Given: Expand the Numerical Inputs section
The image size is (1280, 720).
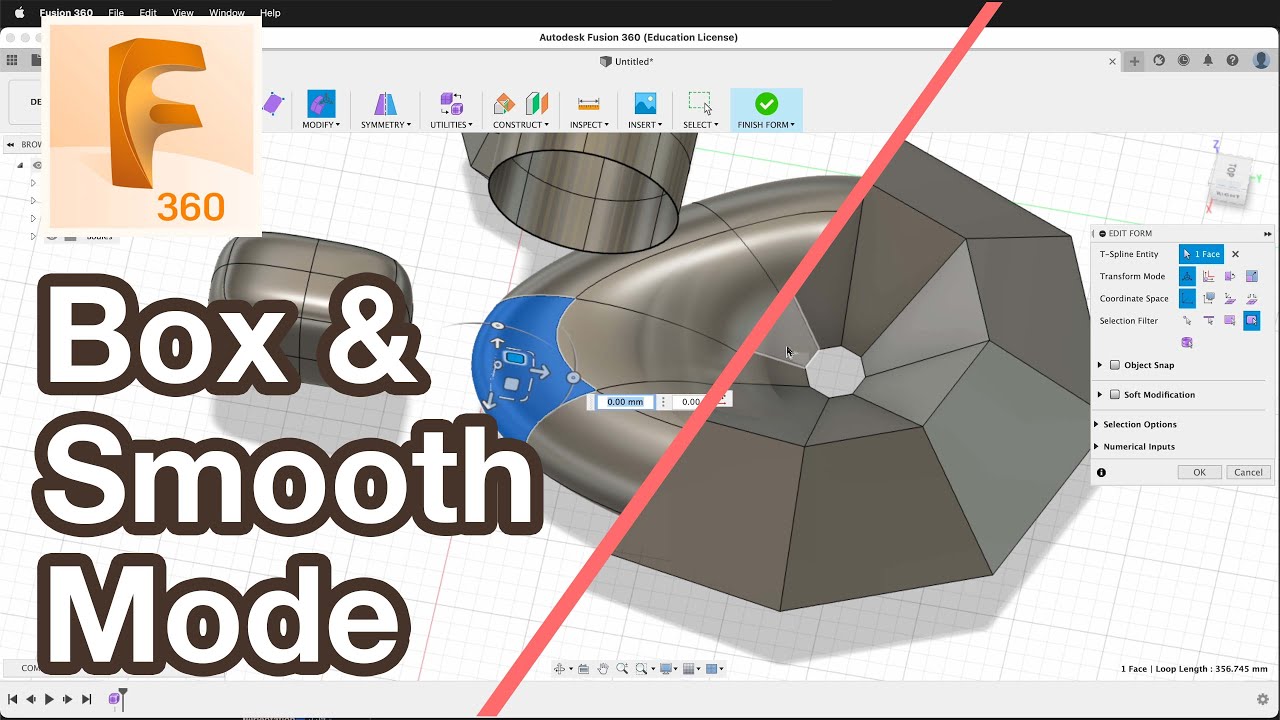Looking at the screenshot, I should (1096, 446).
